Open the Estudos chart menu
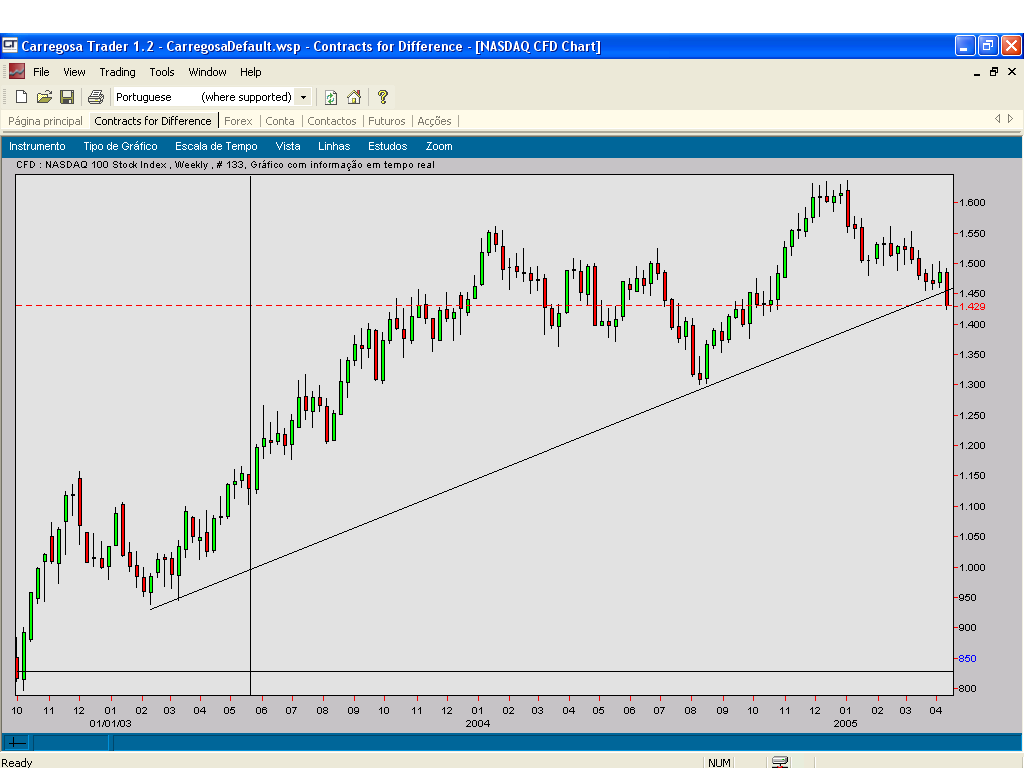This screenshot has width=1024, height=768. 387,146
